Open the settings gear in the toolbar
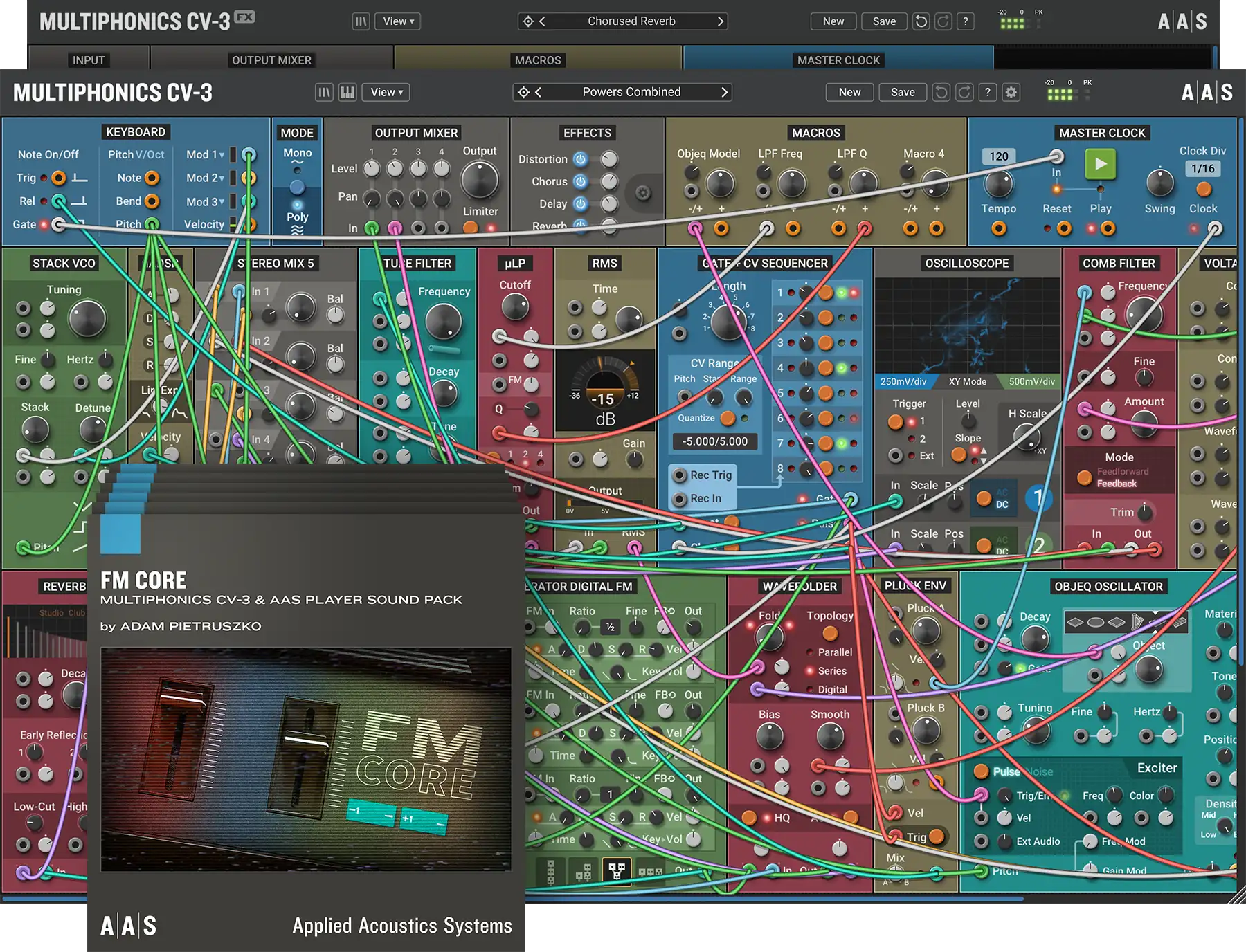 tap(1011, 92)
